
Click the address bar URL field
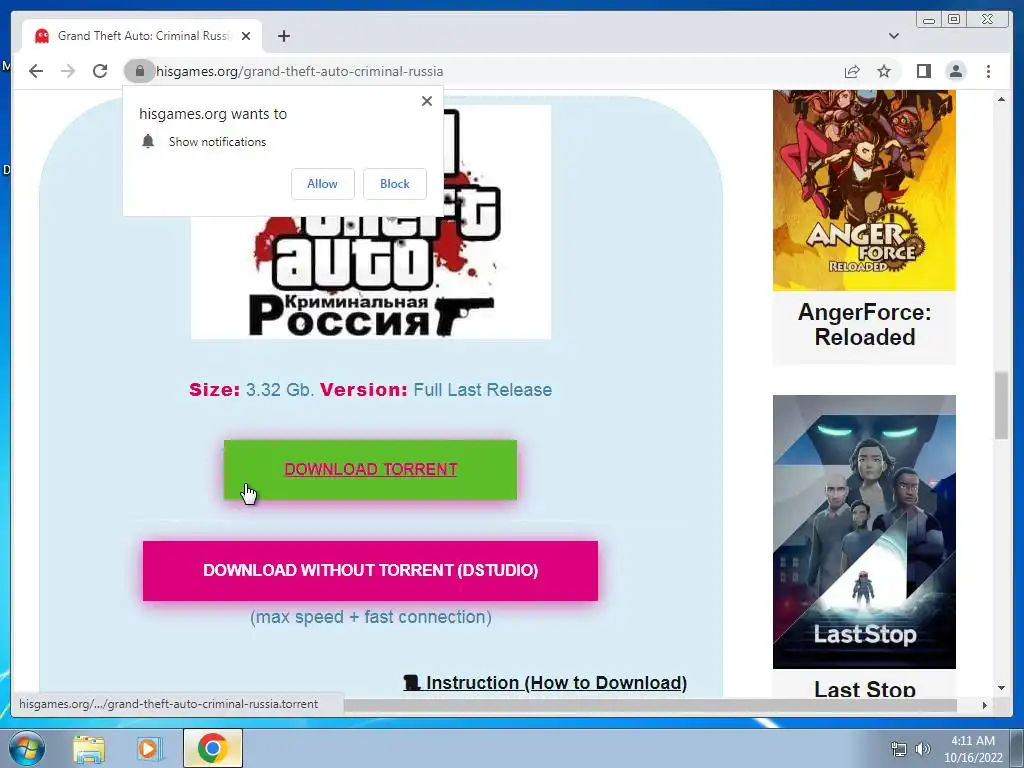[x=496, y=71]
